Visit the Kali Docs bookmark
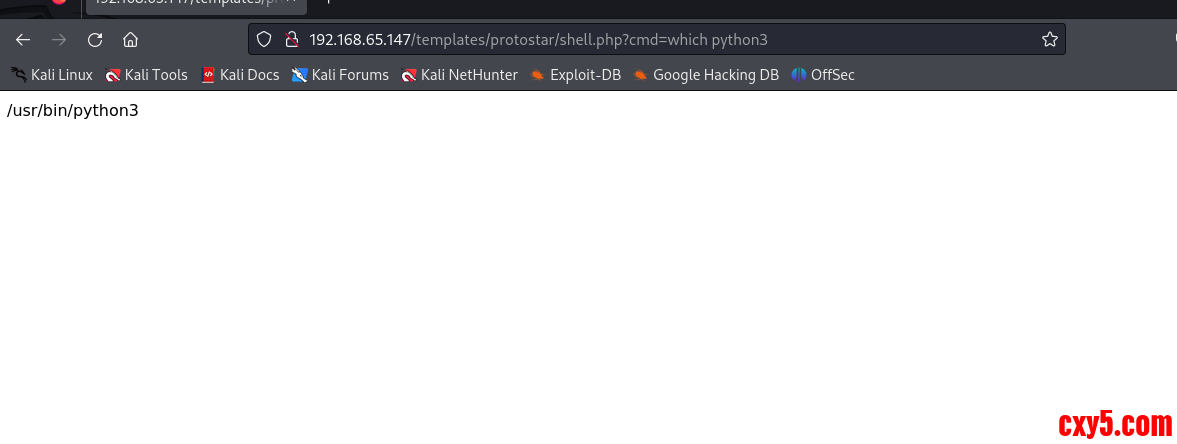Viewport: 1177px width, 444px height. tap(240, 75)
